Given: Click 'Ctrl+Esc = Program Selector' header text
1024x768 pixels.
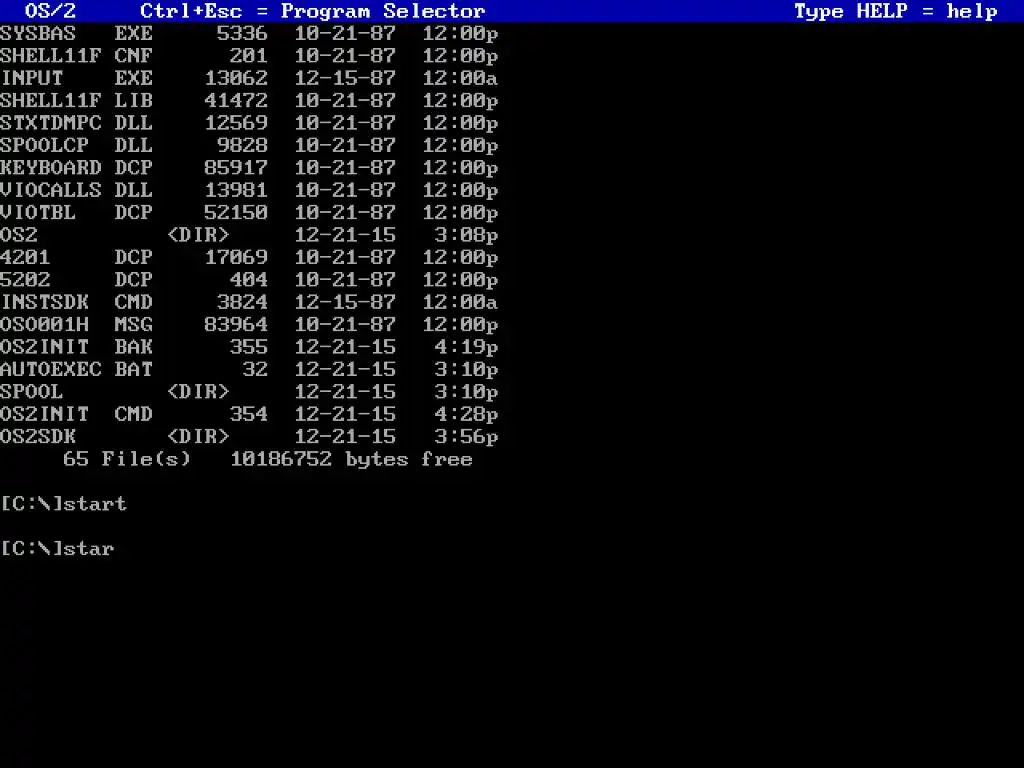Looking at the screenshot, I should pos(313,11).
